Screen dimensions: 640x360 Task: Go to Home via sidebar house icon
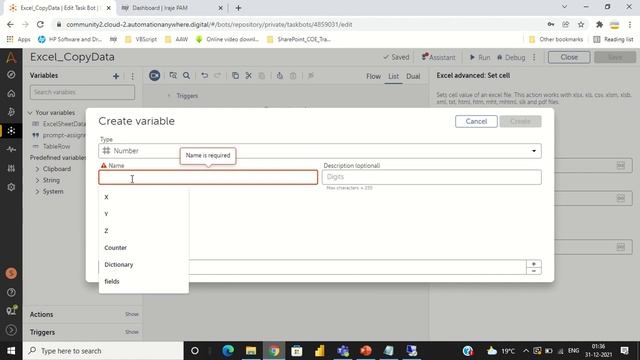pos(11,93)
